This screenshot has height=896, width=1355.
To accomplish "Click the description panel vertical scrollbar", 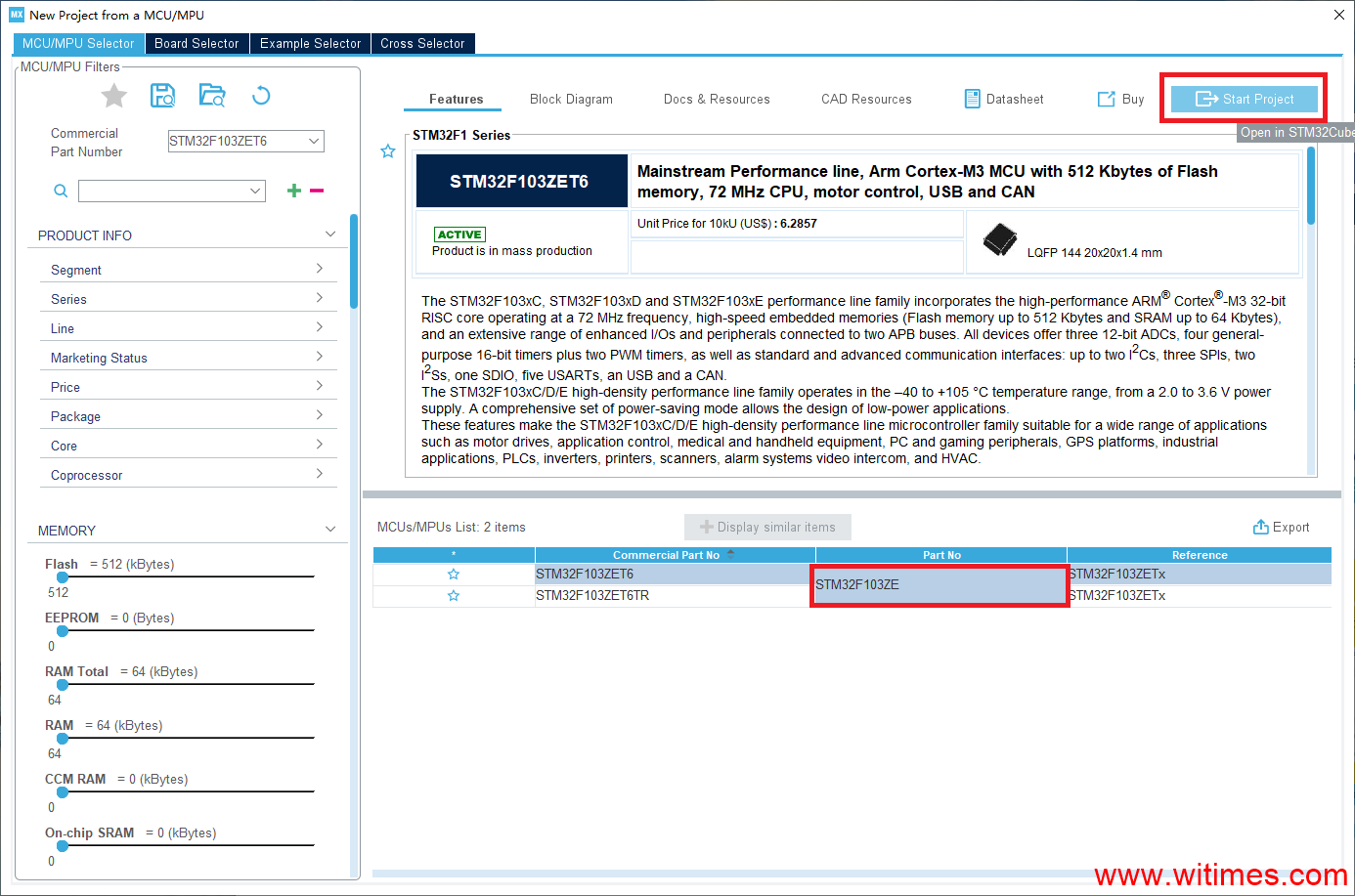I will pos(1311,186).
